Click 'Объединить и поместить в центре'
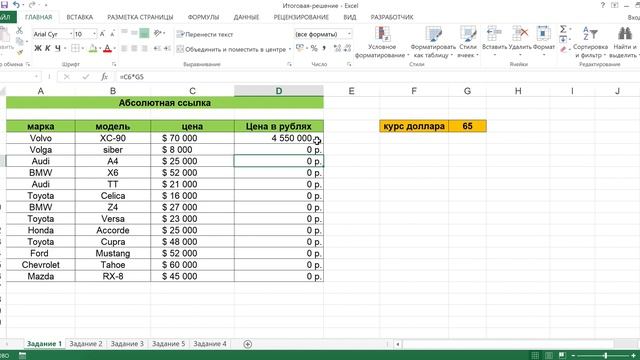 pyautogui.click(x=231, y=49)
